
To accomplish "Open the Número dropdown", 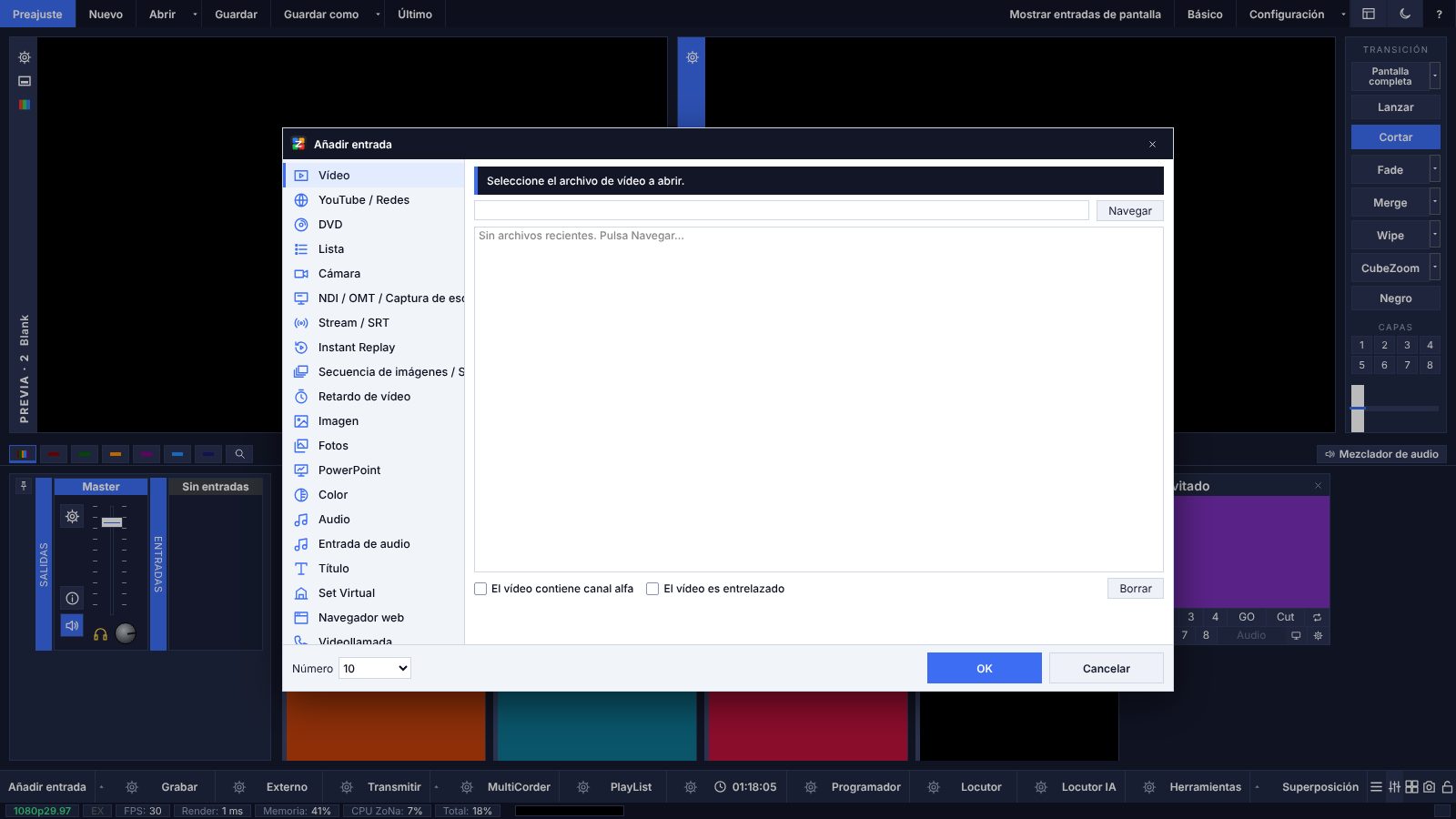I will (x=375, y=669).
